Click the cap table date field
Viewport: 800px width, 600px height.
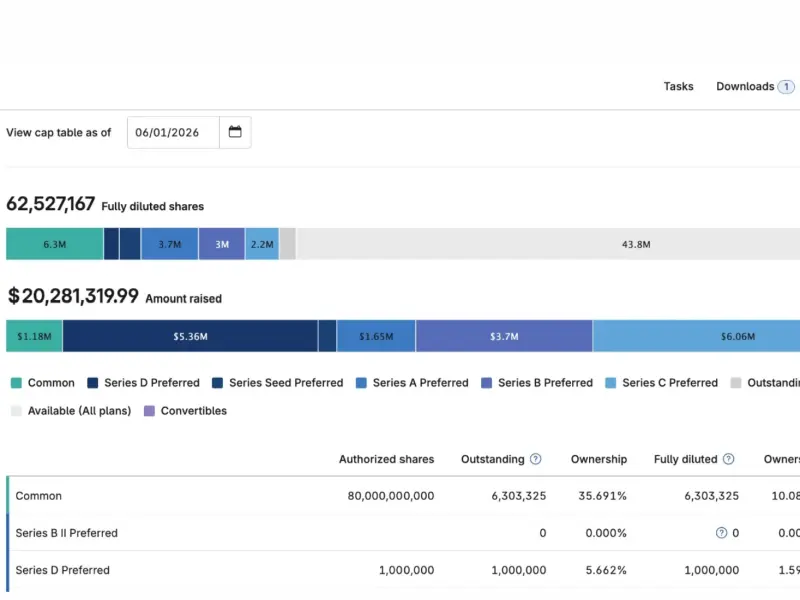coord(173,133)
